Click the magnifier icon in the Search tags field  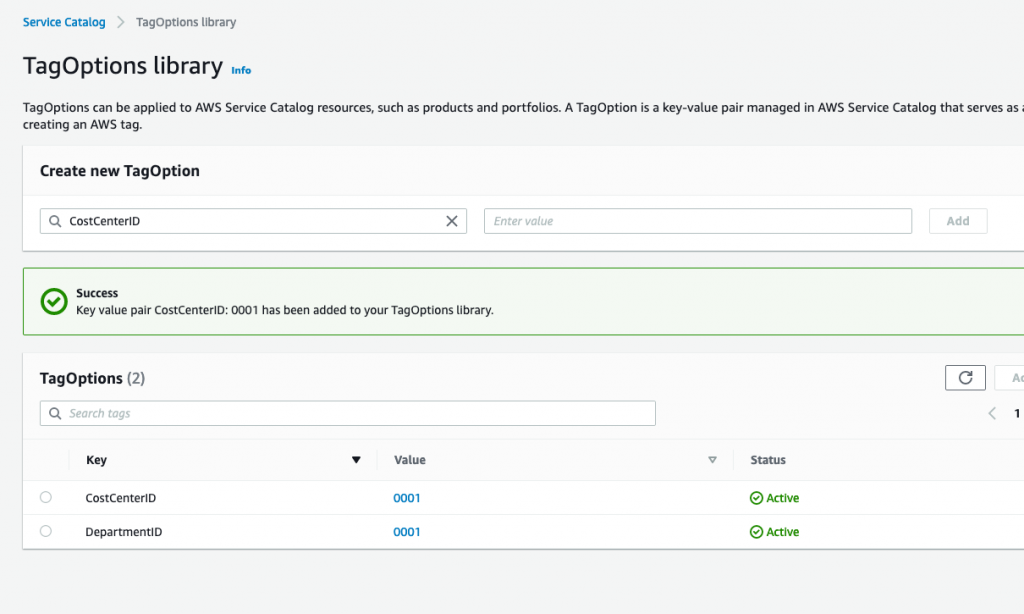click(x=55, y=412)
